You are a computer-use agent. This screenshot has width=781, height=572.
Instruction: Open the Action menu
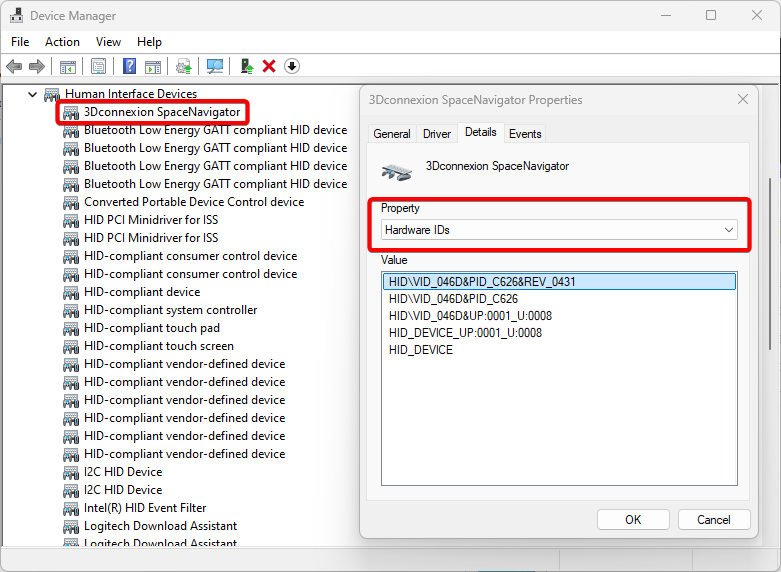(x=62, y=42)
